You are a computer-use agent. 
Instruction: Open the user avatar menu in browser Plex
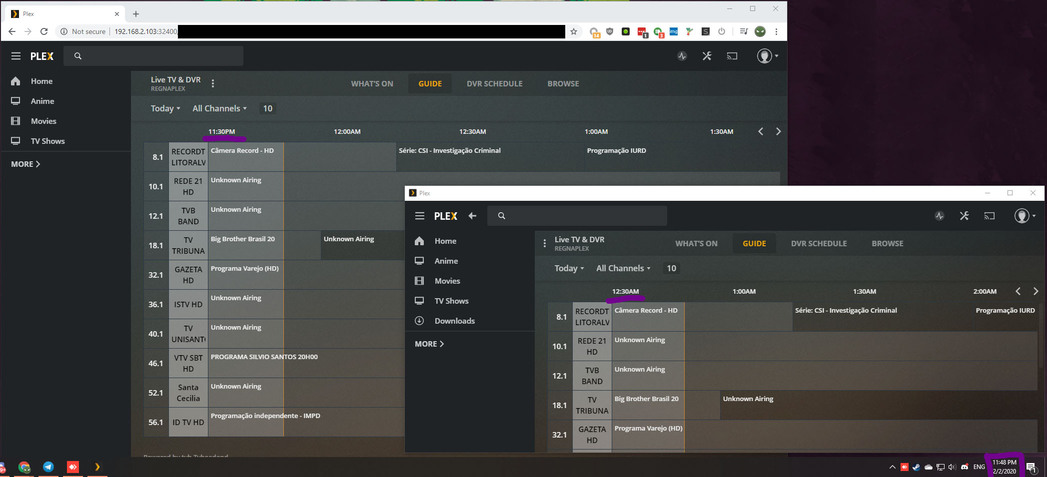[767, 56]
